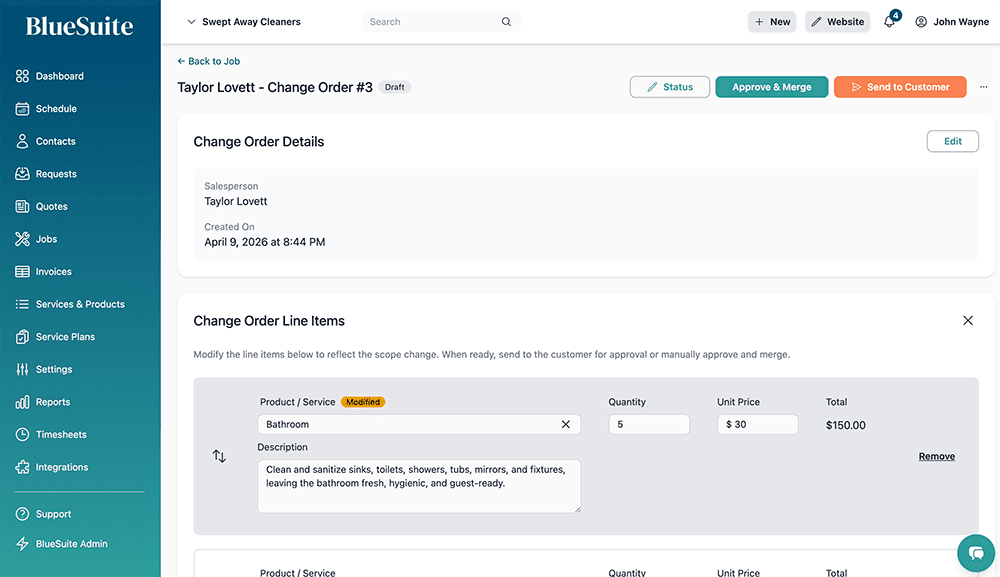Click the Reports bar chart icon
The image size is (1000, 577).
(x=22, y=402)
